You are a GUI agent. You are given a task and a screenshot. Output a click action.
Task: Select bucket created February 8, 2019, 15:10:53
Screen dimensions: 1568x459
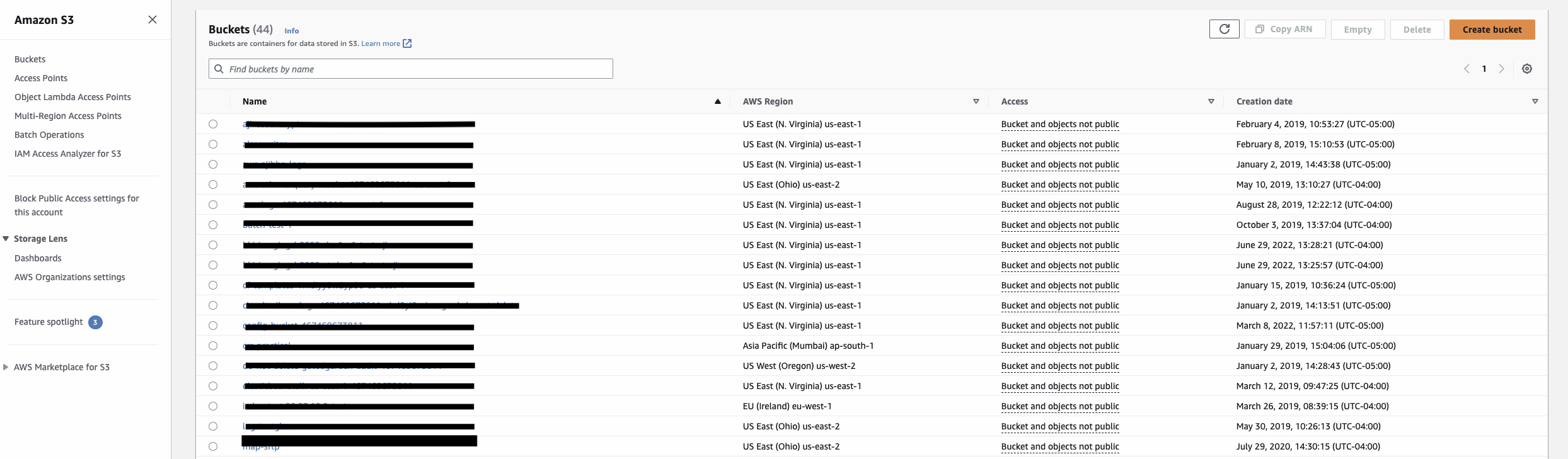pos(213,144)
